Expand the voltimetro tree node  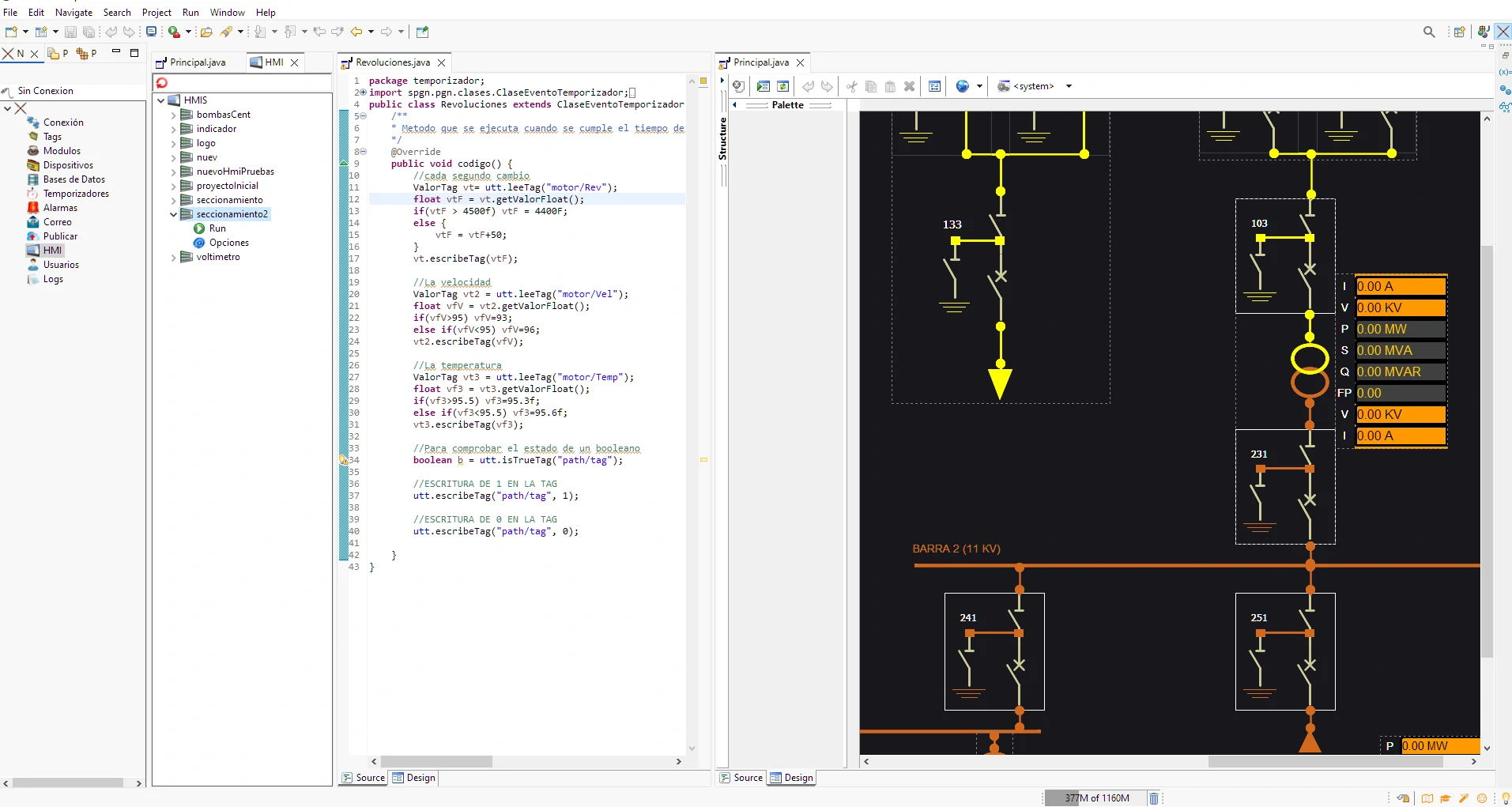172,257
